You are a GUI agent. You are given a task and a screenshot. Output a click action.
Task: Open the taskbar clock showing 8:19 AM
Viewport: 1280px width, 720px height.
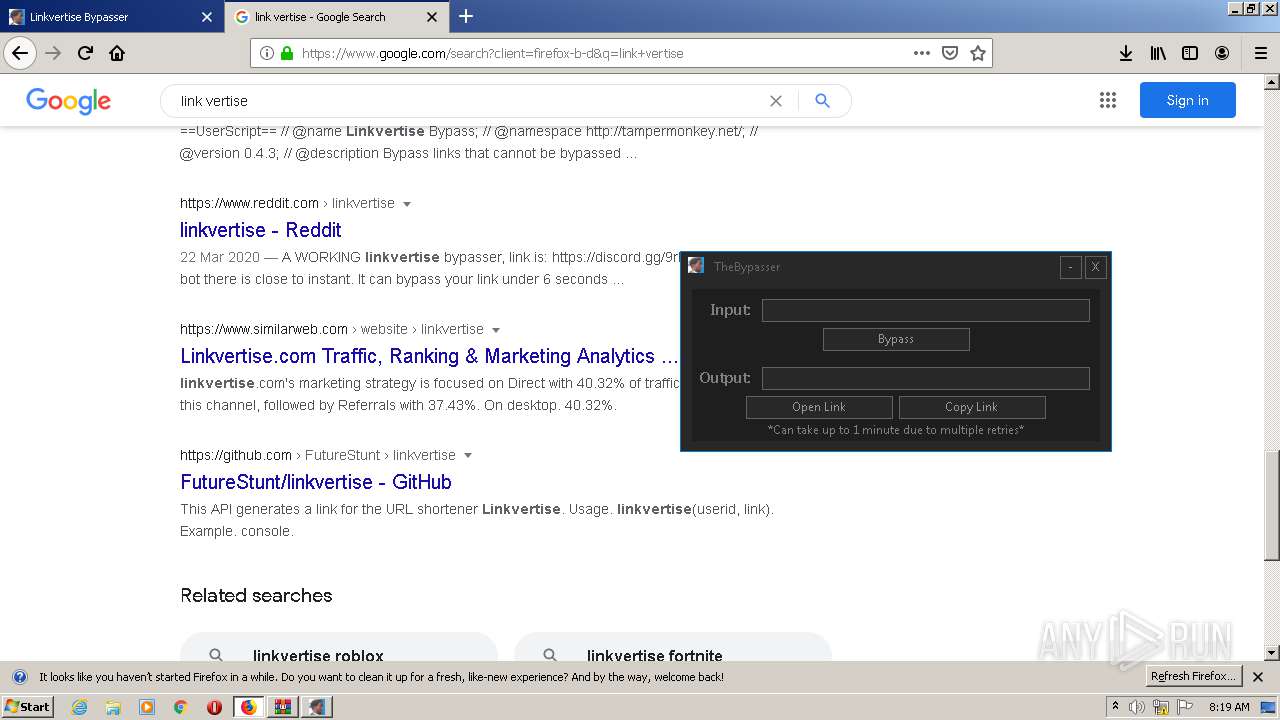pyautogui.click(x=1229, y=707)
